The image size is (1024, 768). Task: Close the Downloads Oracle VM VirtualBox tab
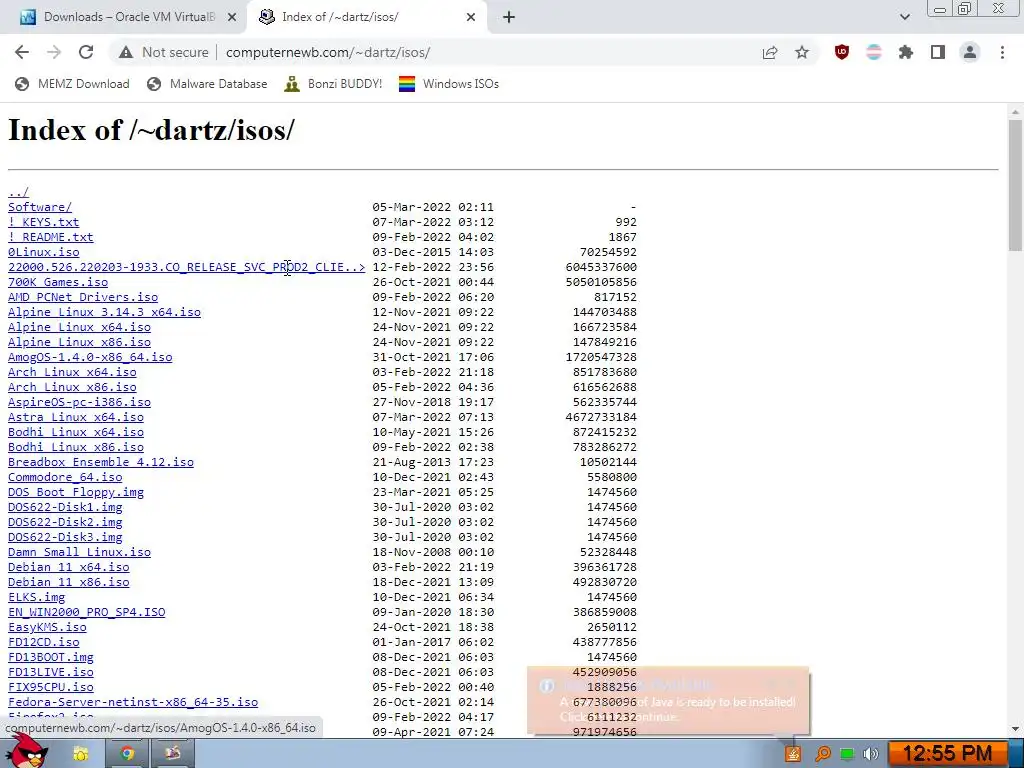coord(232,18)
